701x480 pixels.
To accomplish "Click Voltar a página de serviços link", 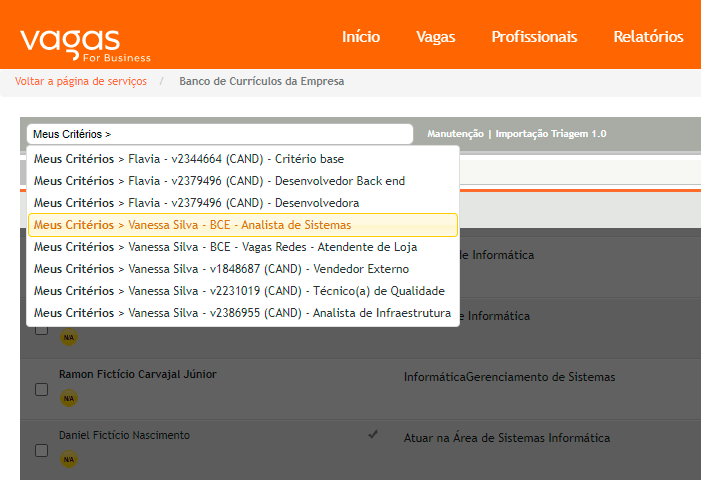I will pyautogui.click(x=81, y=81).
